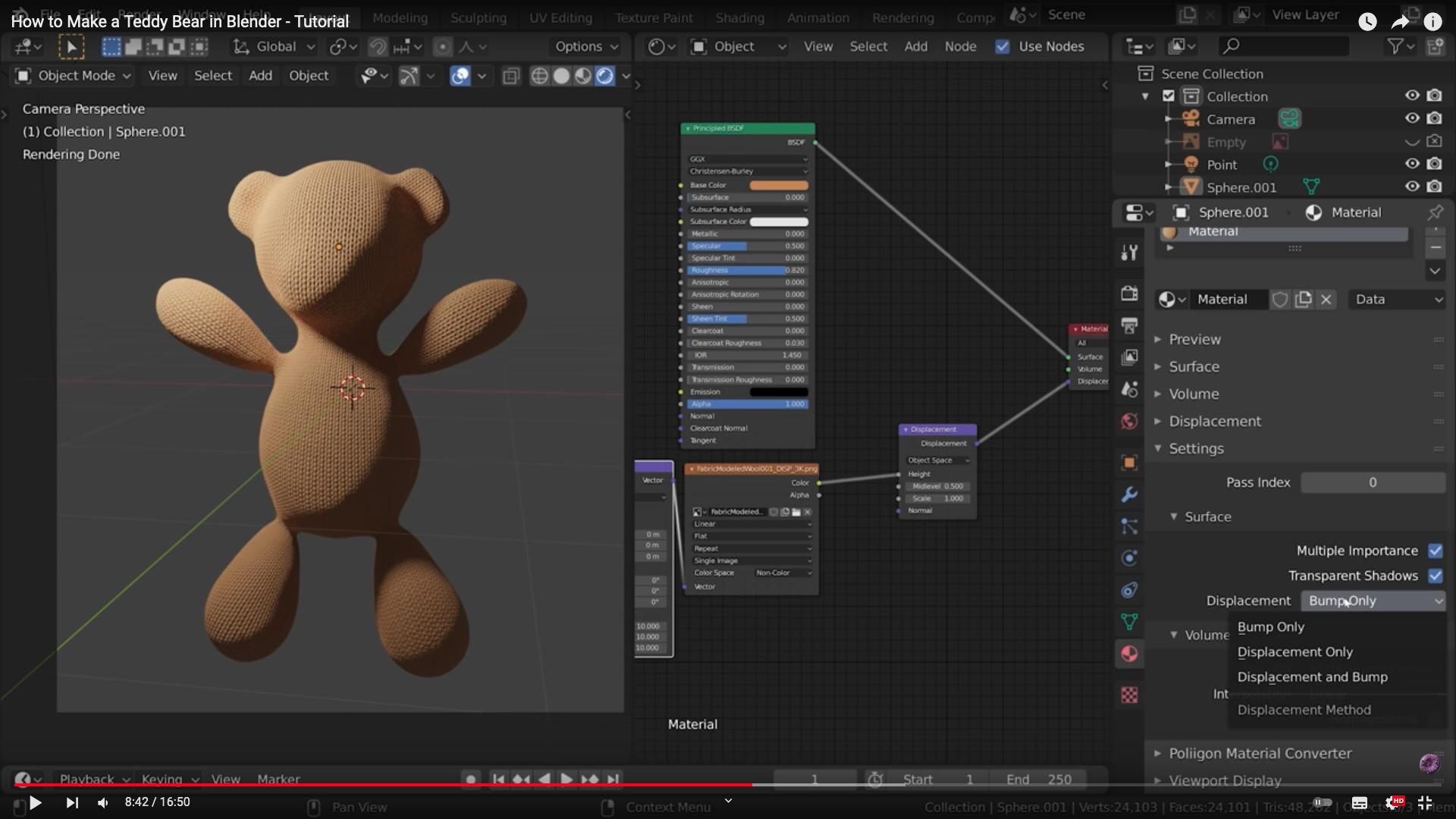The height and width of the screenshot is (819, 1456).
Task: Open the Options dropdown in viewport header
Action: point(586,47)
